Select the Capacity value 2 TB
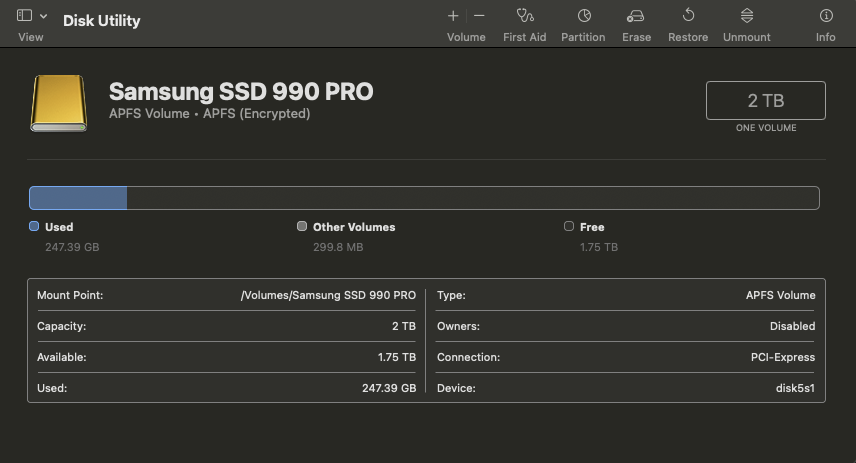This screenshot has height=463, width=856. (x=404, y=326)
